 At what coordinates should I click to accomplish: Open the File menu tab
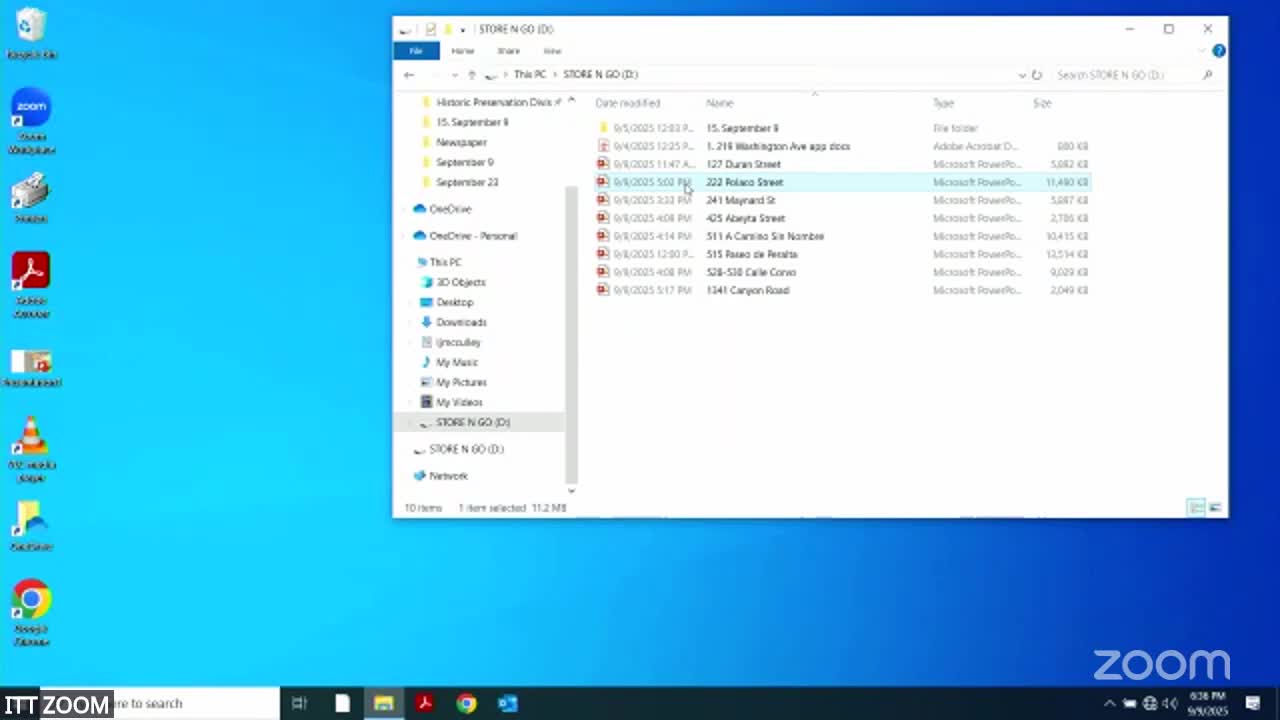click(416, 51)
